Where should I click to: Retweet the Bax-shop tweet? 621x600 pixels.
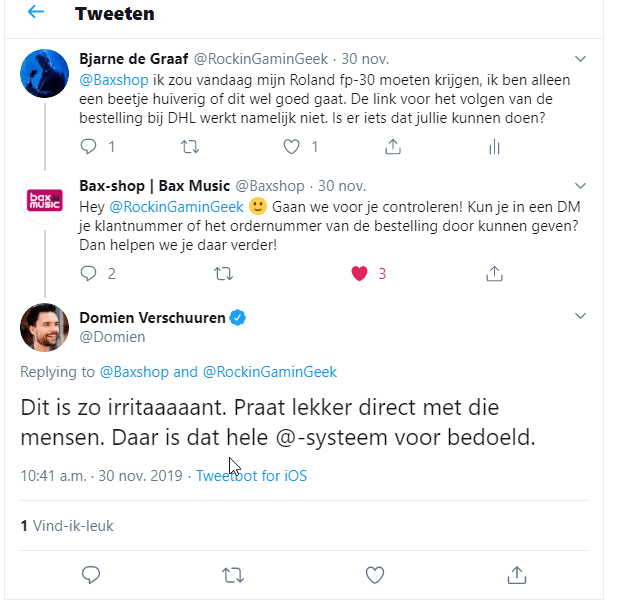[224, 273]
